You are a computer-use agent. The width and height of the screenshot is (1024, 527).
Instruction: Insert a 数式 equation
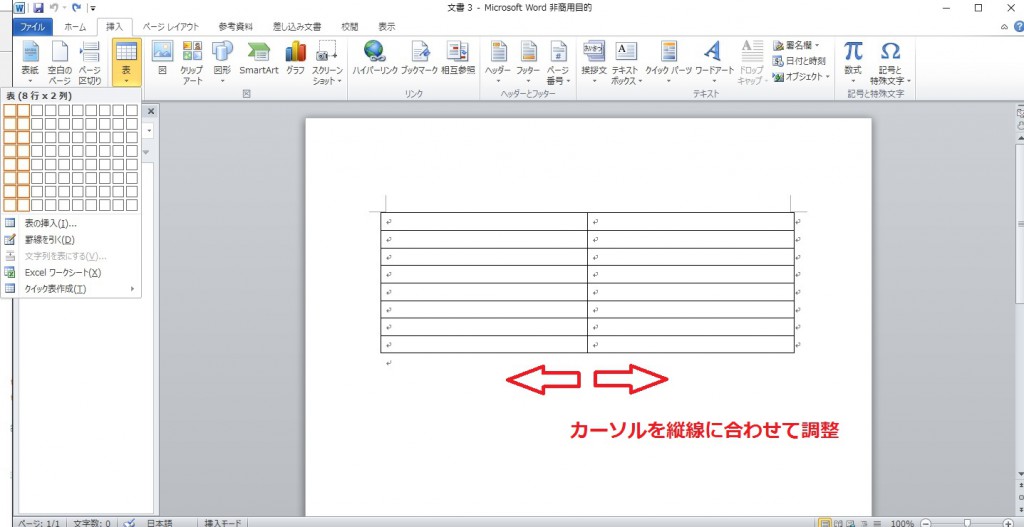click(x=853, y=63)
